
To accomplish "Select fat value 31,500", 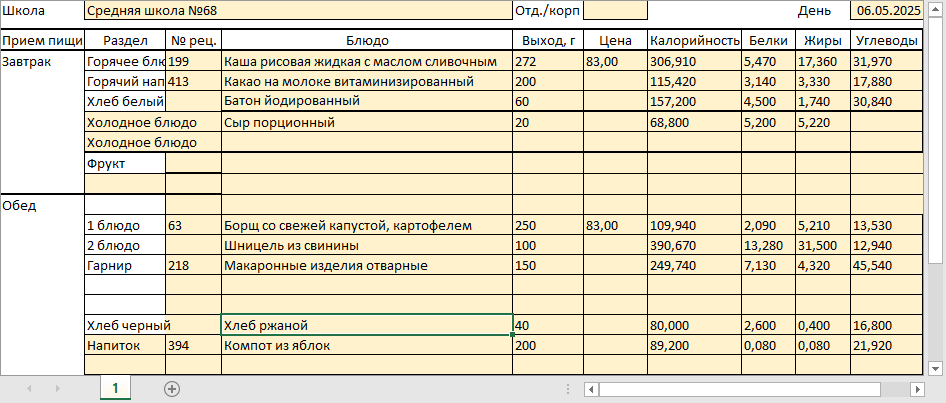I will click(x=823, y=246).
